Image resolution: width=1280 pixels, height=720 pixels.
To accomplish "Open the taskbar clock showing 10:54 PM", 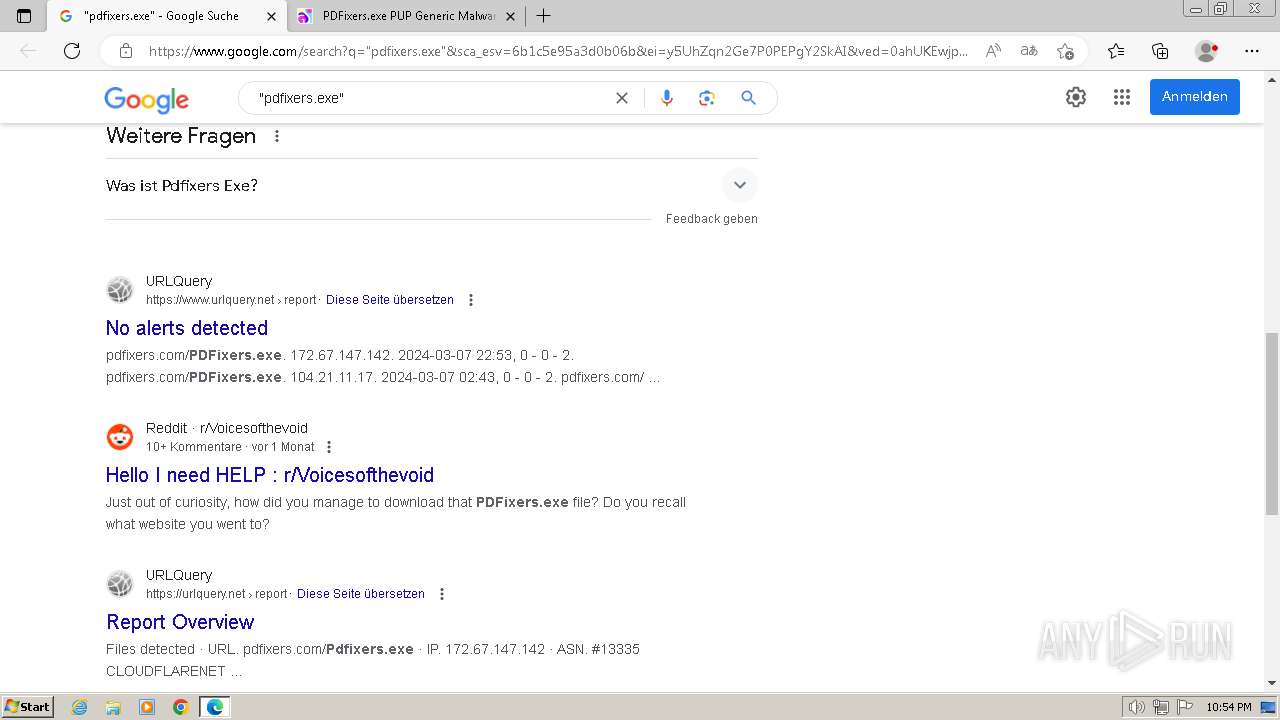I will (1229, 707).
